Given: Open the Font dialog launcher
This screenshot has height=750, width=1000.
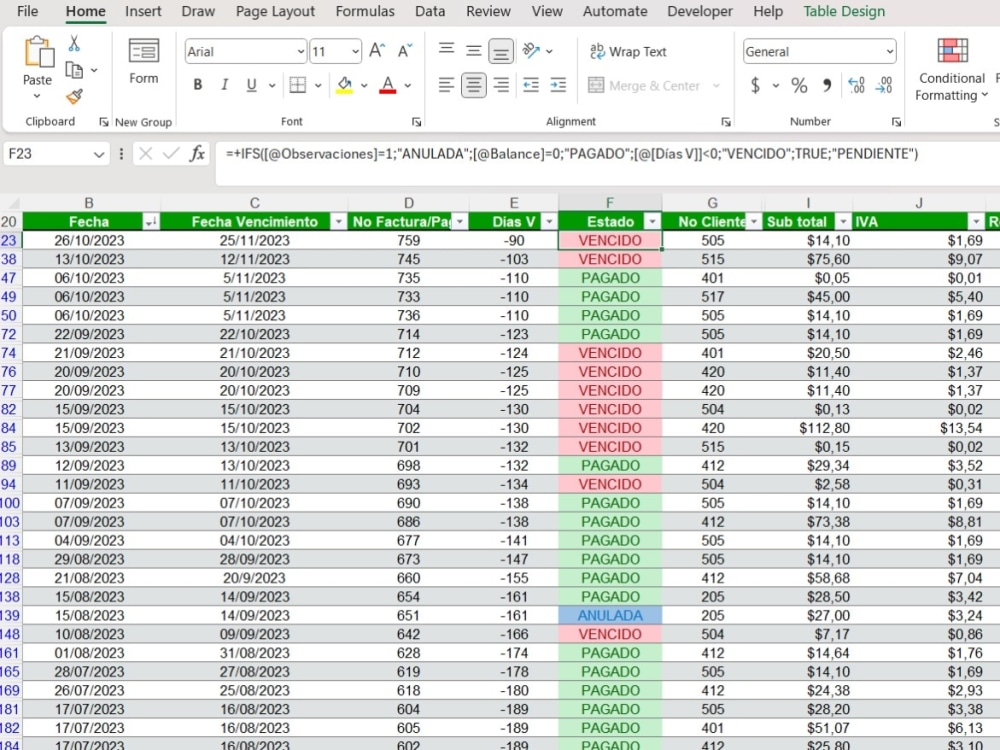Looking at the screenshot, I should pos(416,122).
